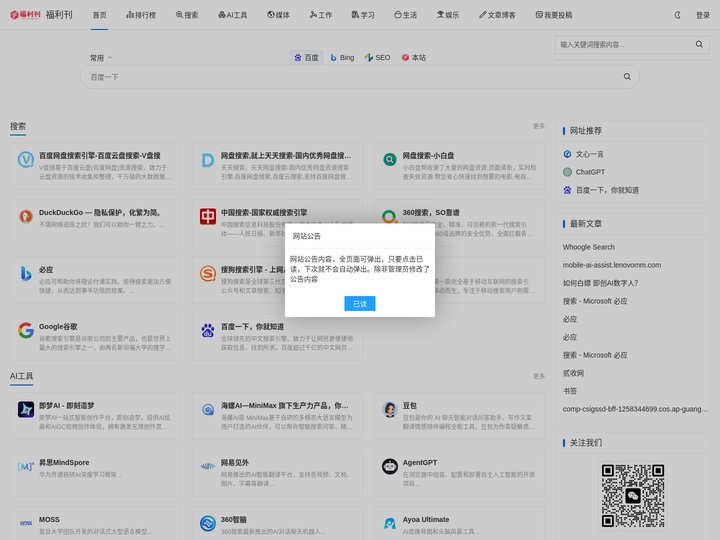Select the 百度 search engine option
Viewport: 720px width, 540px height.
point(306,57)
